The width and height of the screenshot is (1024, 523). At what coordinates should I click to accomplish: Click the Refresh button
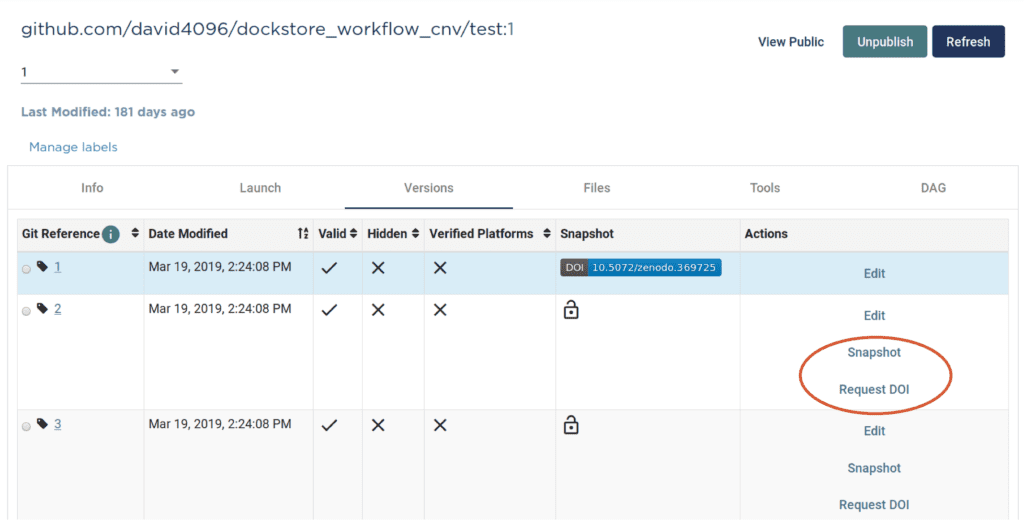pos(968,42)
